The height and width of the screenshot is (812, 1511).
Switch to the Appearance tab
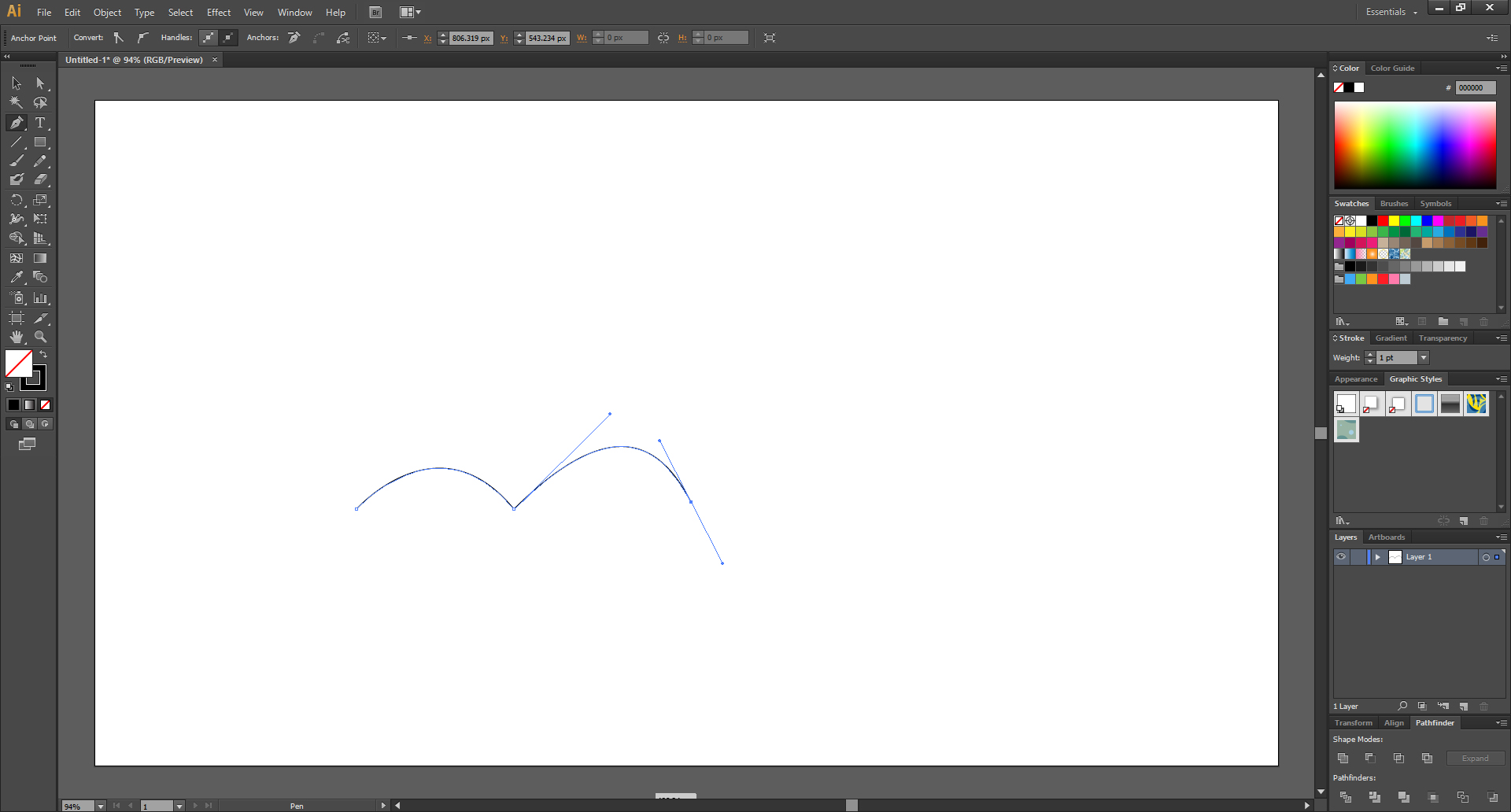[x=1356, y=379]
